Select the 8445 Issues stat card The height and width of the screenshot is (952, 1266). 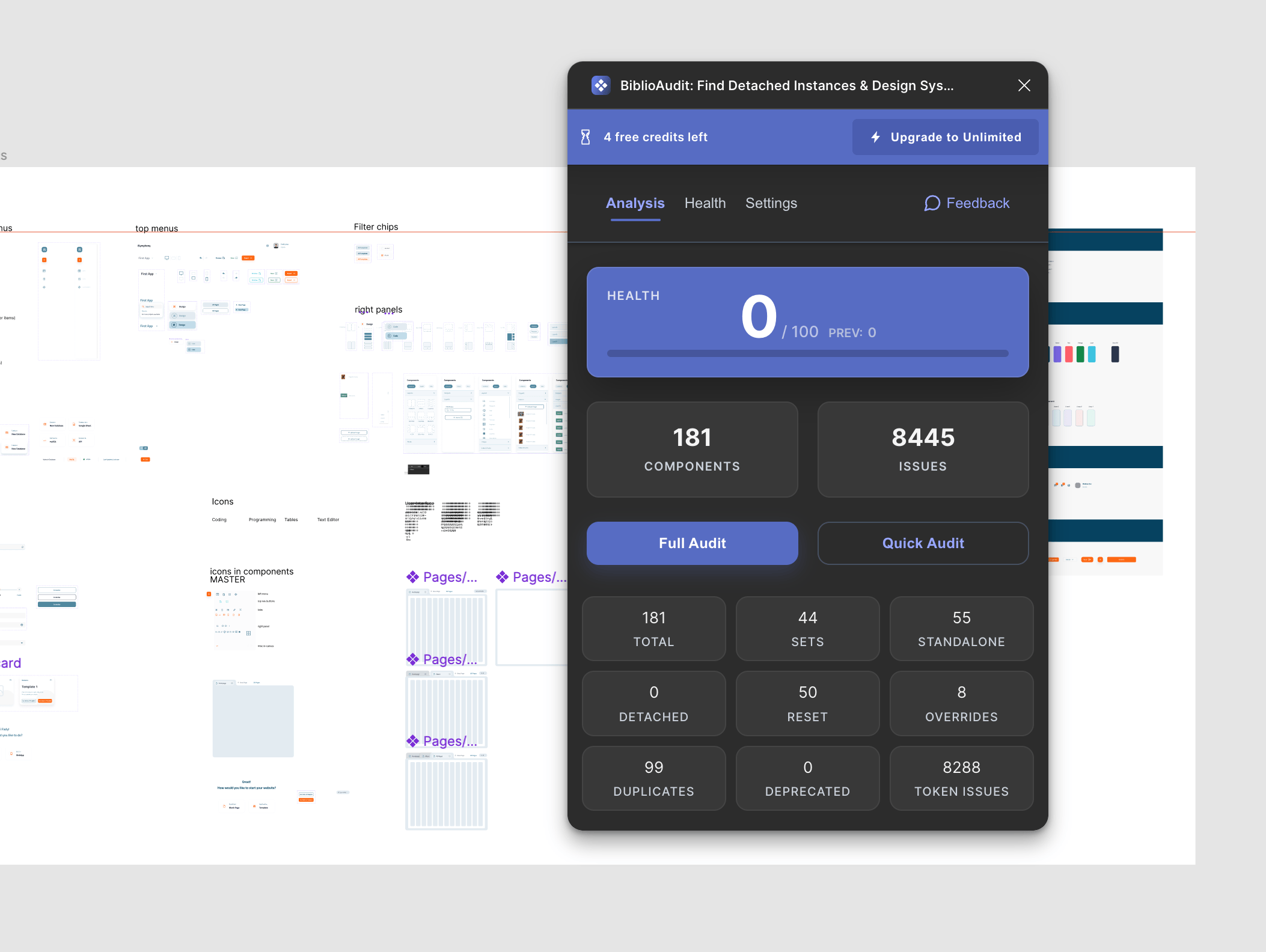[x=923, y=450]
